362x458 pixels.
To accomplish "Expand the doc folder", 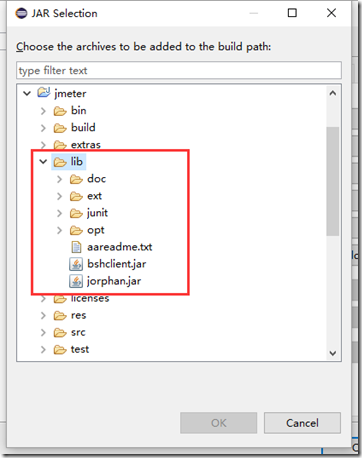I will click(x=59, y=179).
